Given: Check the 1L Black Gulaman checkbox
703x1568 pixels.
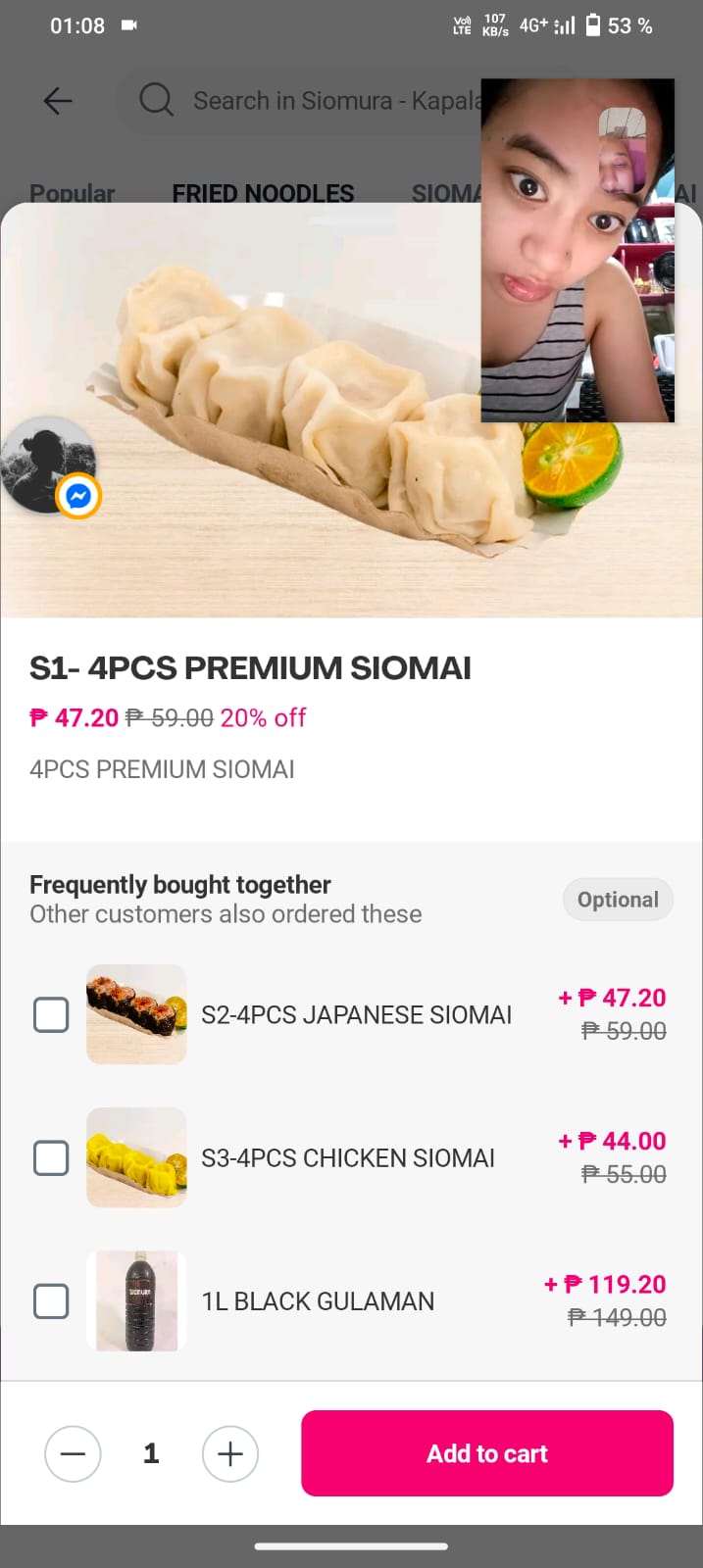Looking at the screenshot, I should coord(51,1301).
